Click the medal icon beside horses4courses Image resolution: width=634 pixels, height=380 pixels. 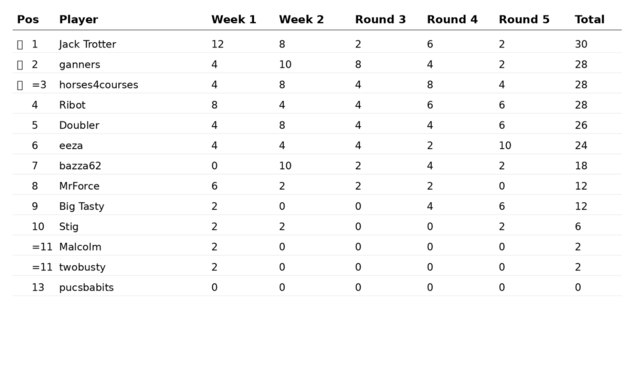click(20, 85)
